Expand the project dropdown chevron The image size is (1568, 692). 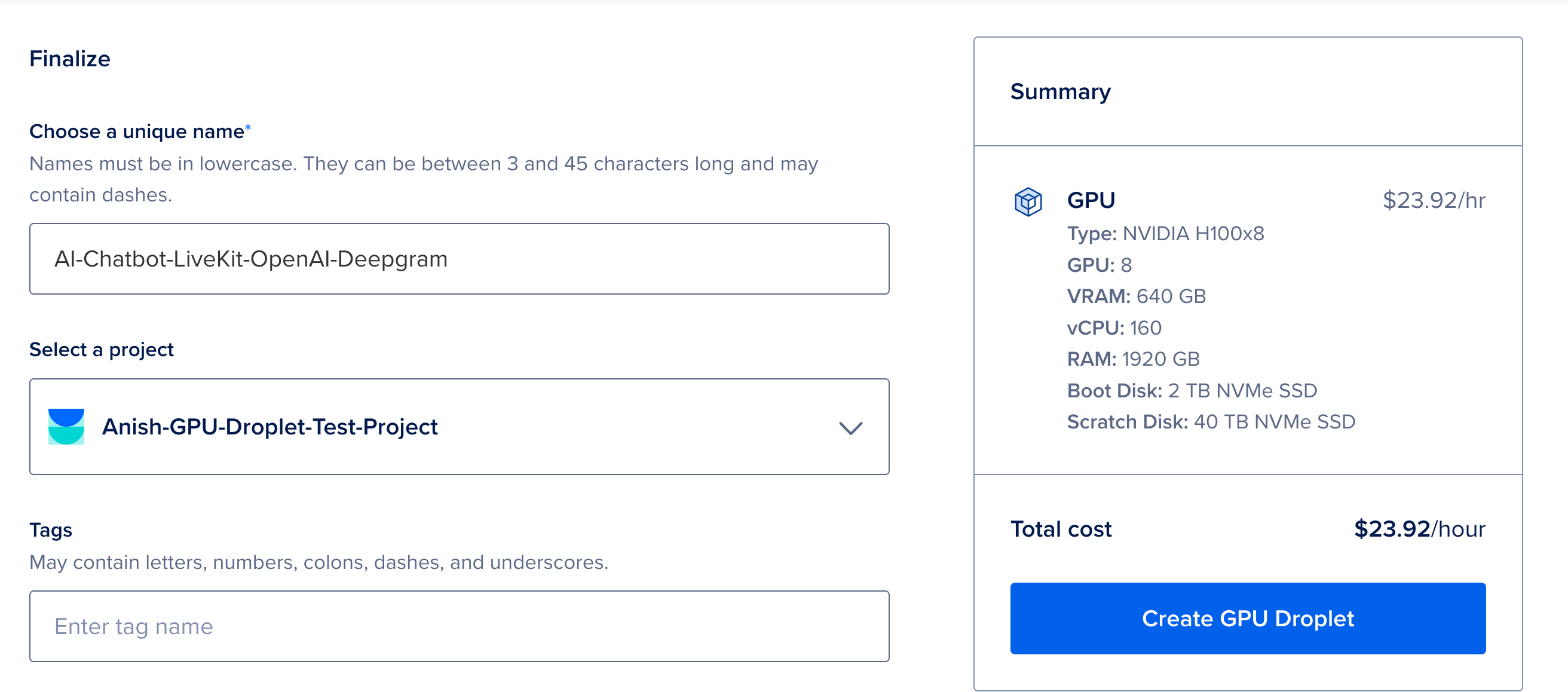(x=850, y=428)
